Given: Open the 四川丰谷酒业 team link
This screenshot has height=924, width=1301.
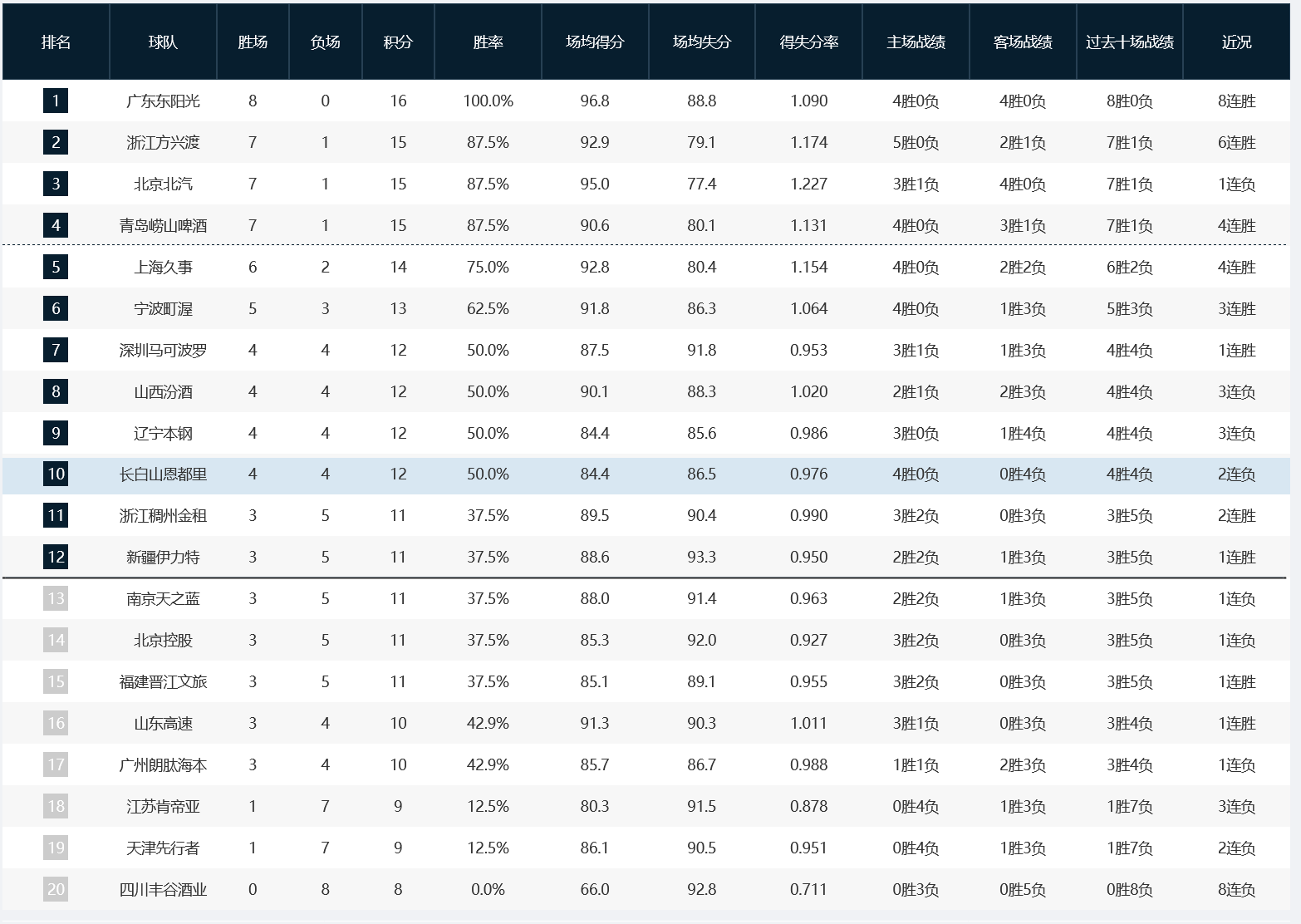Looking at the screenshot, I should click(163, 889).
